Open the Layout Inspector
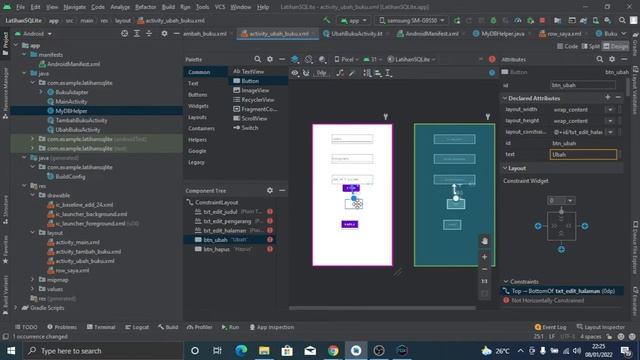Image resolution: width=640 pixels, height=360 pixels. (600, 327)
